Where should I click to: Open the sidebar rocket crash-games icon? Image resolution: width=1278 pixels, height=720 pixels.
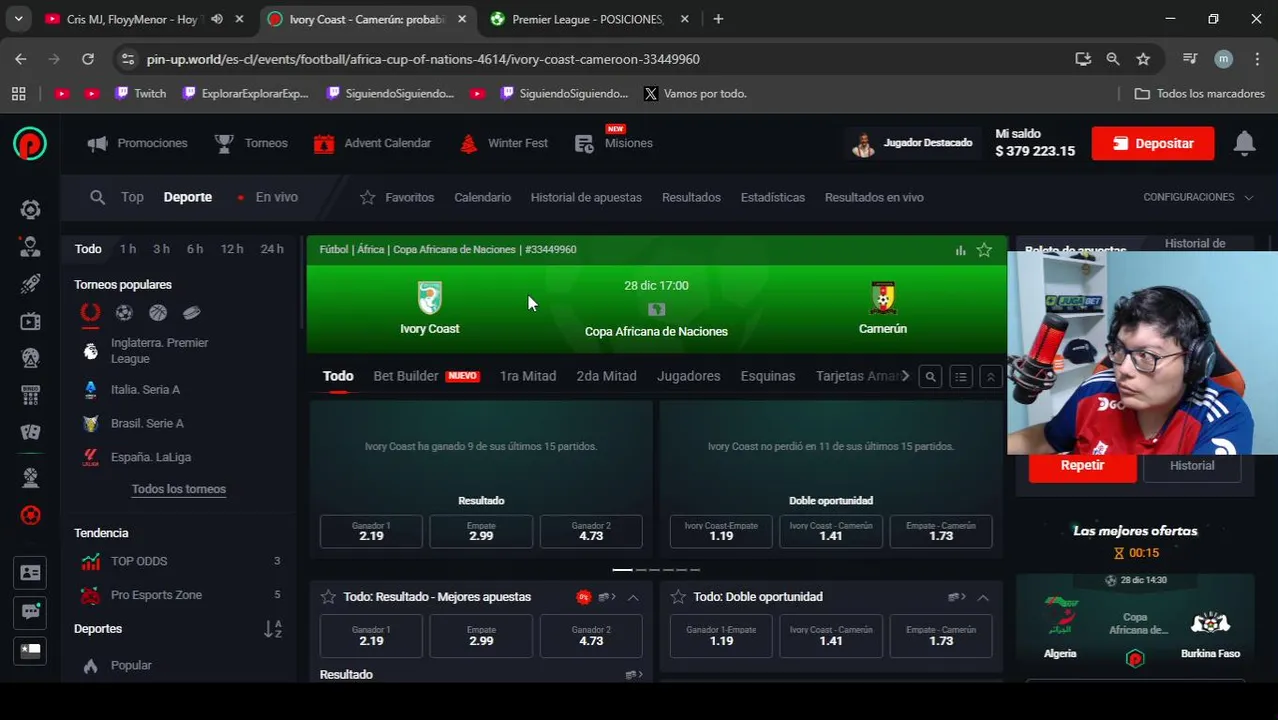pos(31,284)
